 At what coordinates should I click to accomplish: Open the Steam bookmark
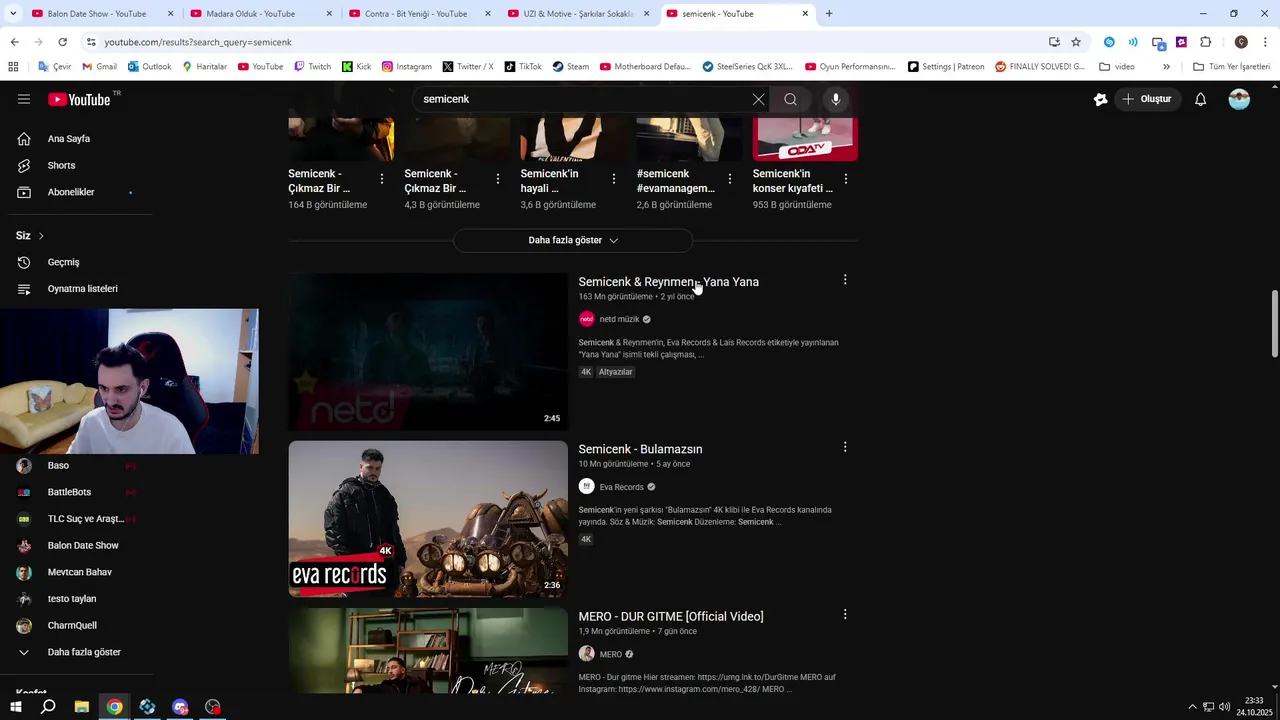570,67
